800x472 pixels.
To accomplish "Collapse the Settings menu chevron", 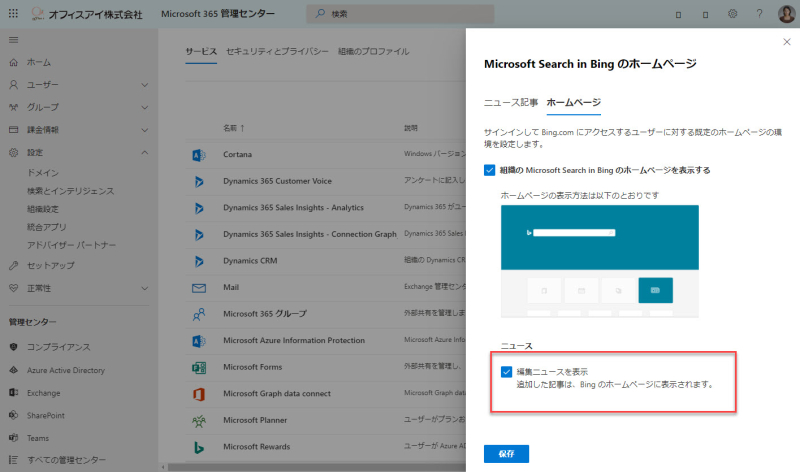I will coord(145,153).
